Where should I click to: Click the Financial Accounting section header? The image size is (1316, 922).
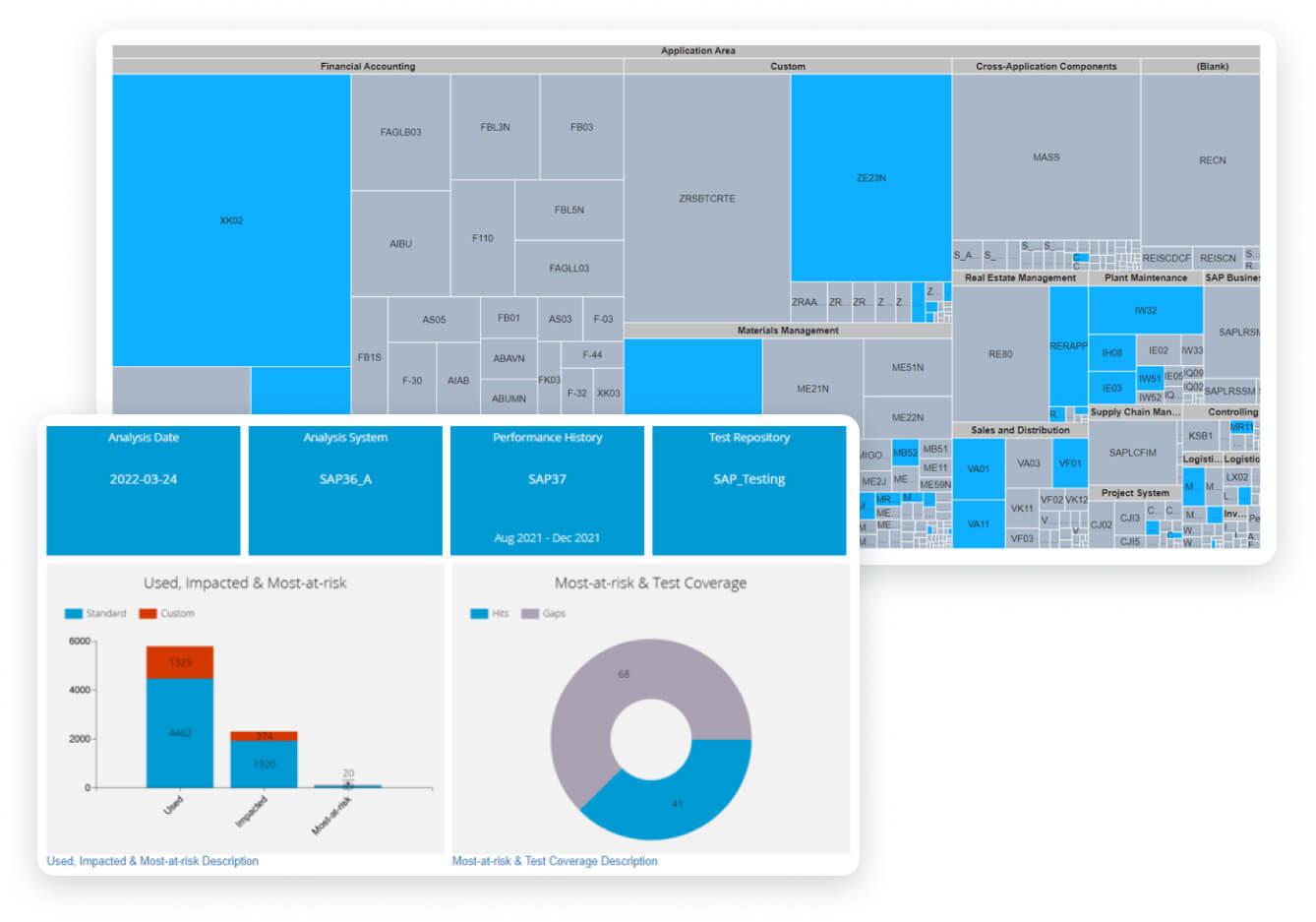(x=365, y=66)
